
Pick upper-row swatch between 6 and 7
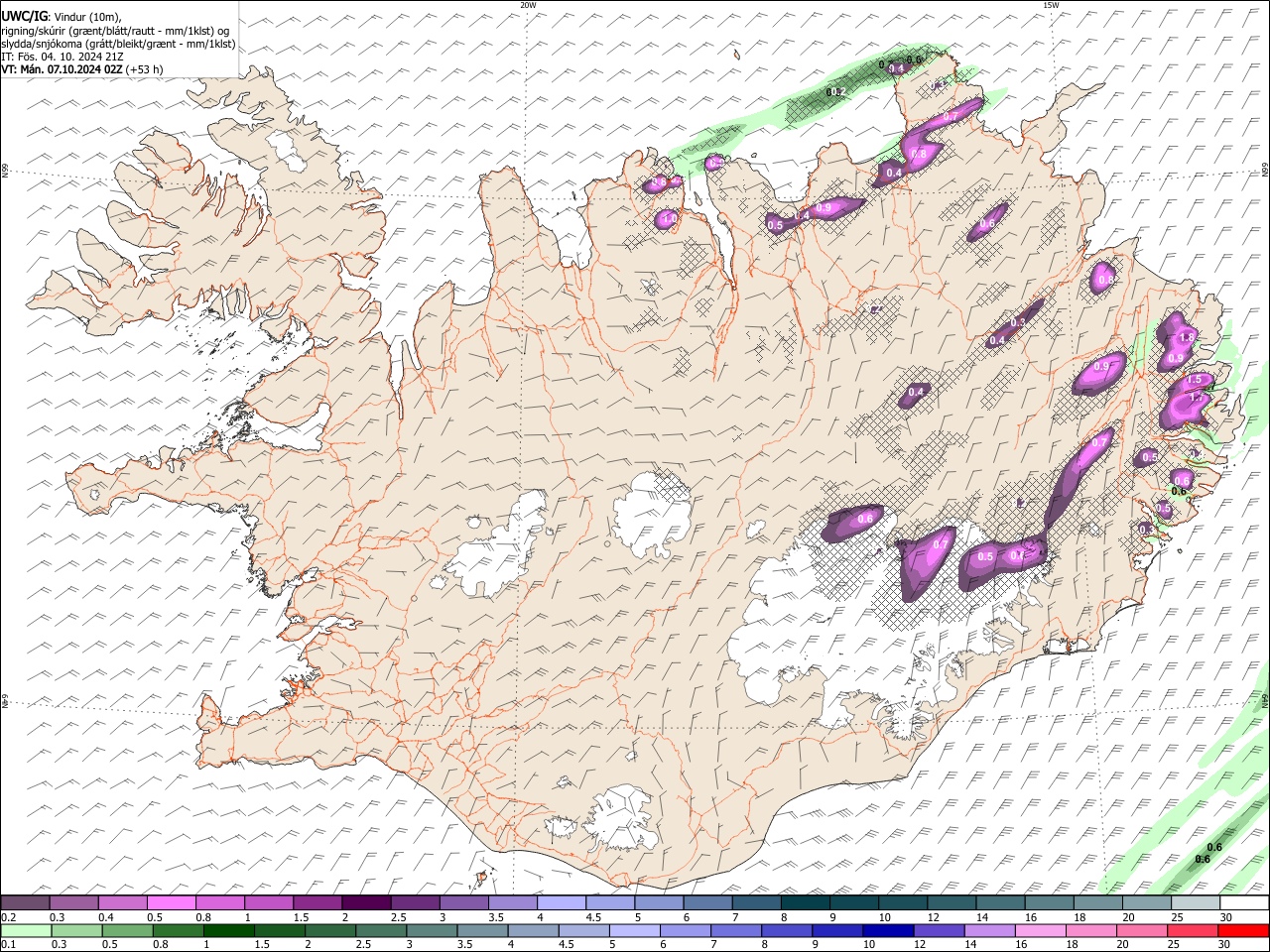point(707,903)
